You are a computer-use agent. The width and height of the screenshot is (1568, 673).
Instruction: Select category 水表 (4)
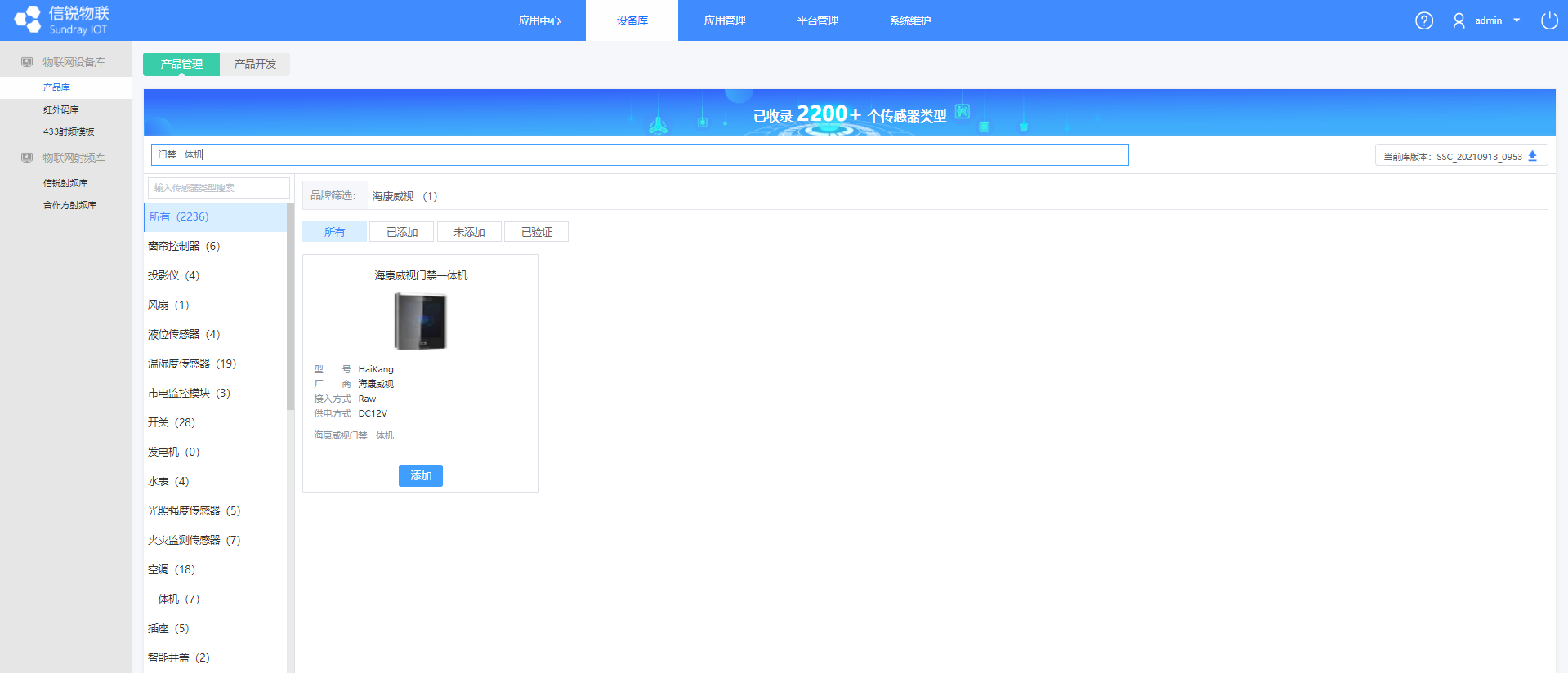[x=215, y=481]
